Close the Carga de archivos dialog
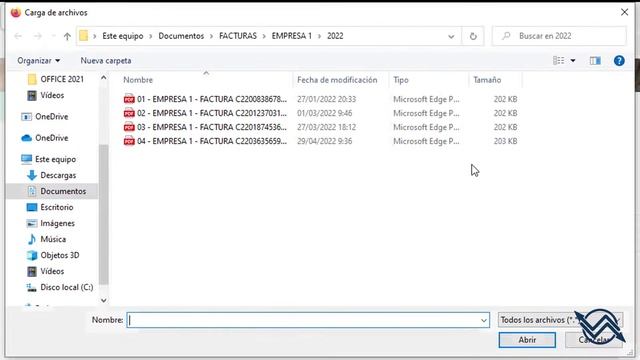 pos(624,12)
